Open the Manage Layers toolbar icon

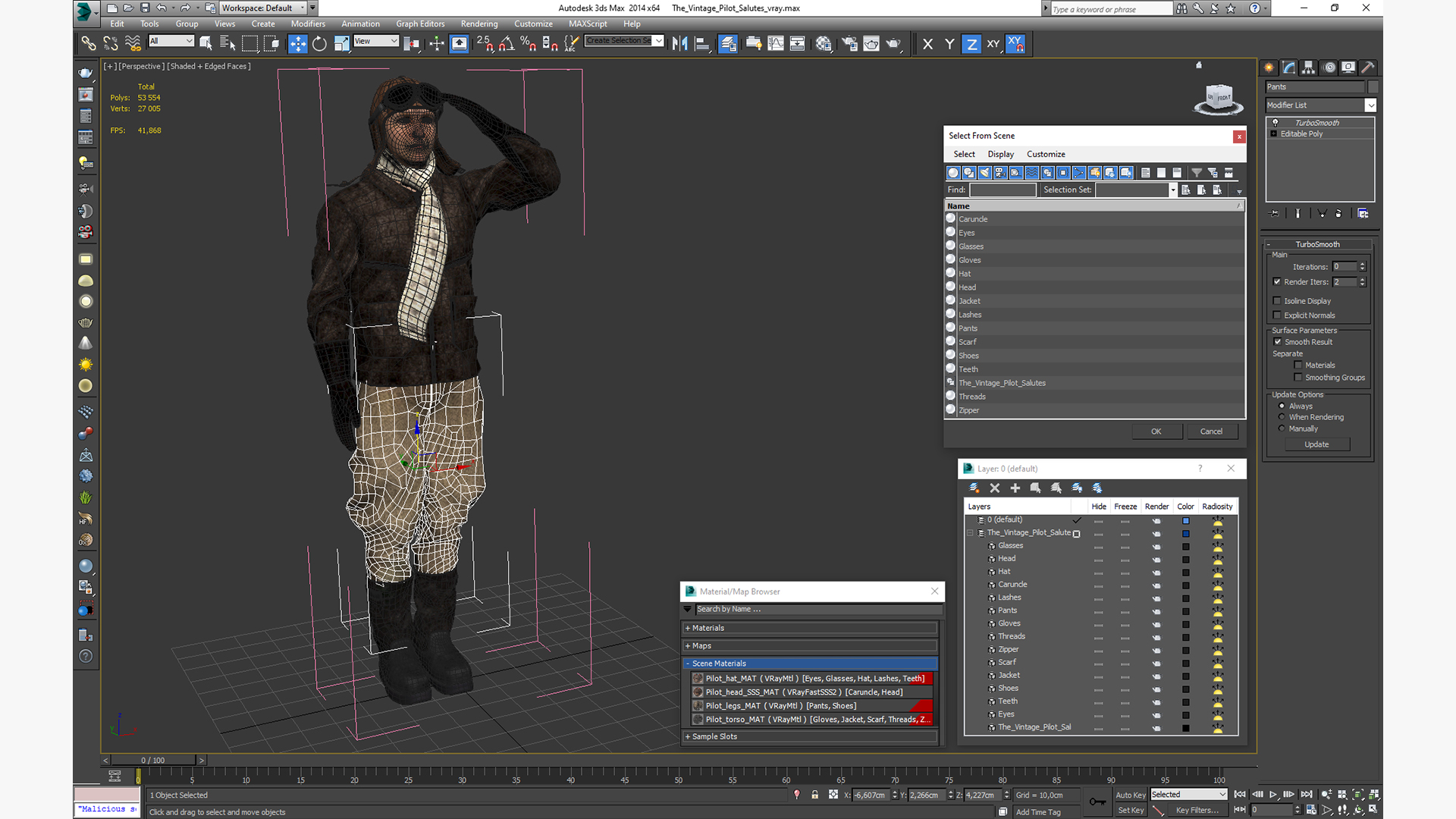[728, 44]
